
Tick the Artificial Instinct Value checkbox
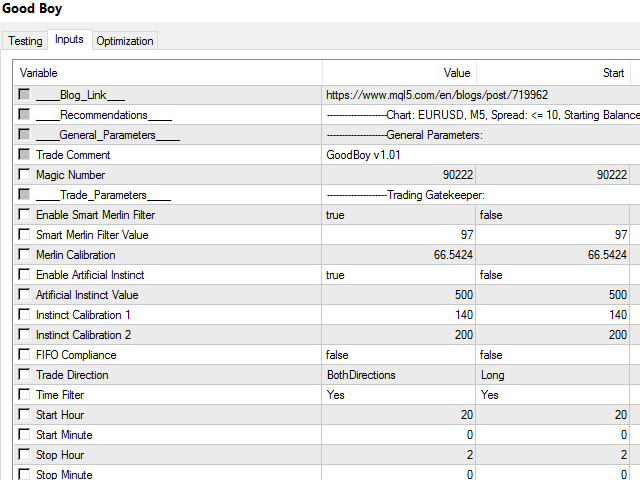click(24, 295)
